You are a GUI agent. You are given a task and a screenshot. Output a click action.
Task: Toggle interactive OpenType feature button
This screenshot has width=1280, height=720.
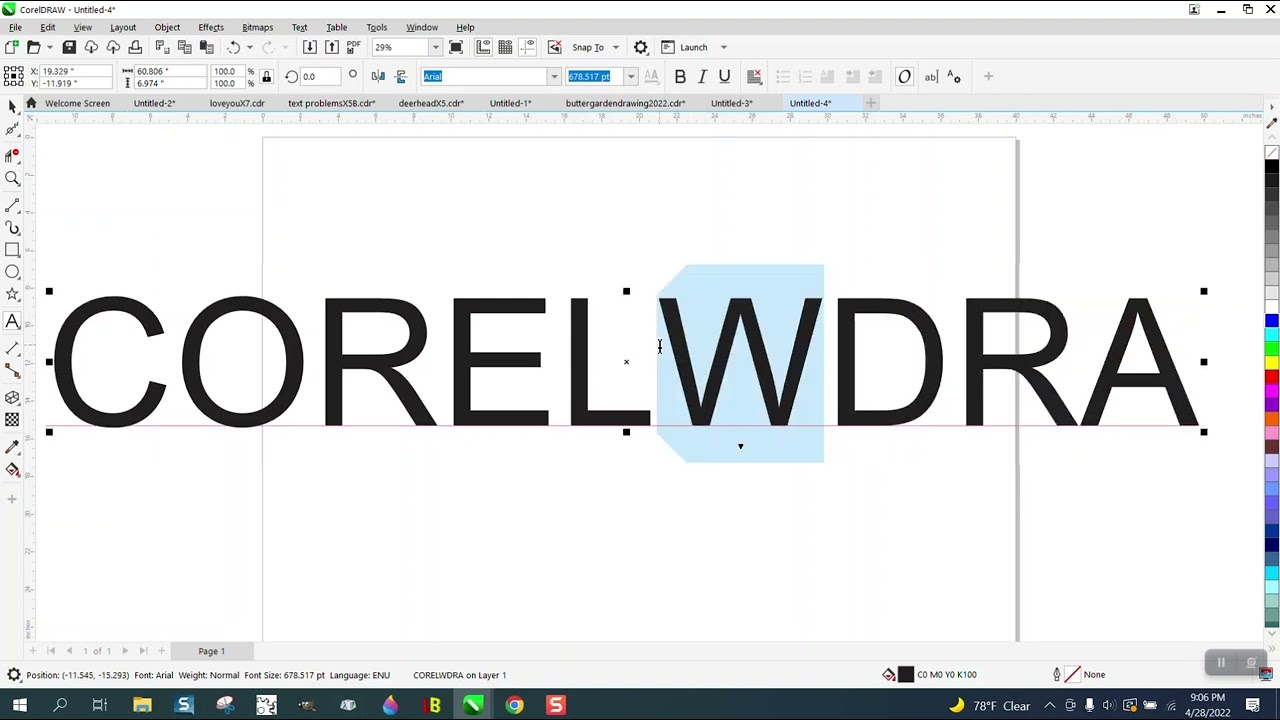[x=904, y=76]
